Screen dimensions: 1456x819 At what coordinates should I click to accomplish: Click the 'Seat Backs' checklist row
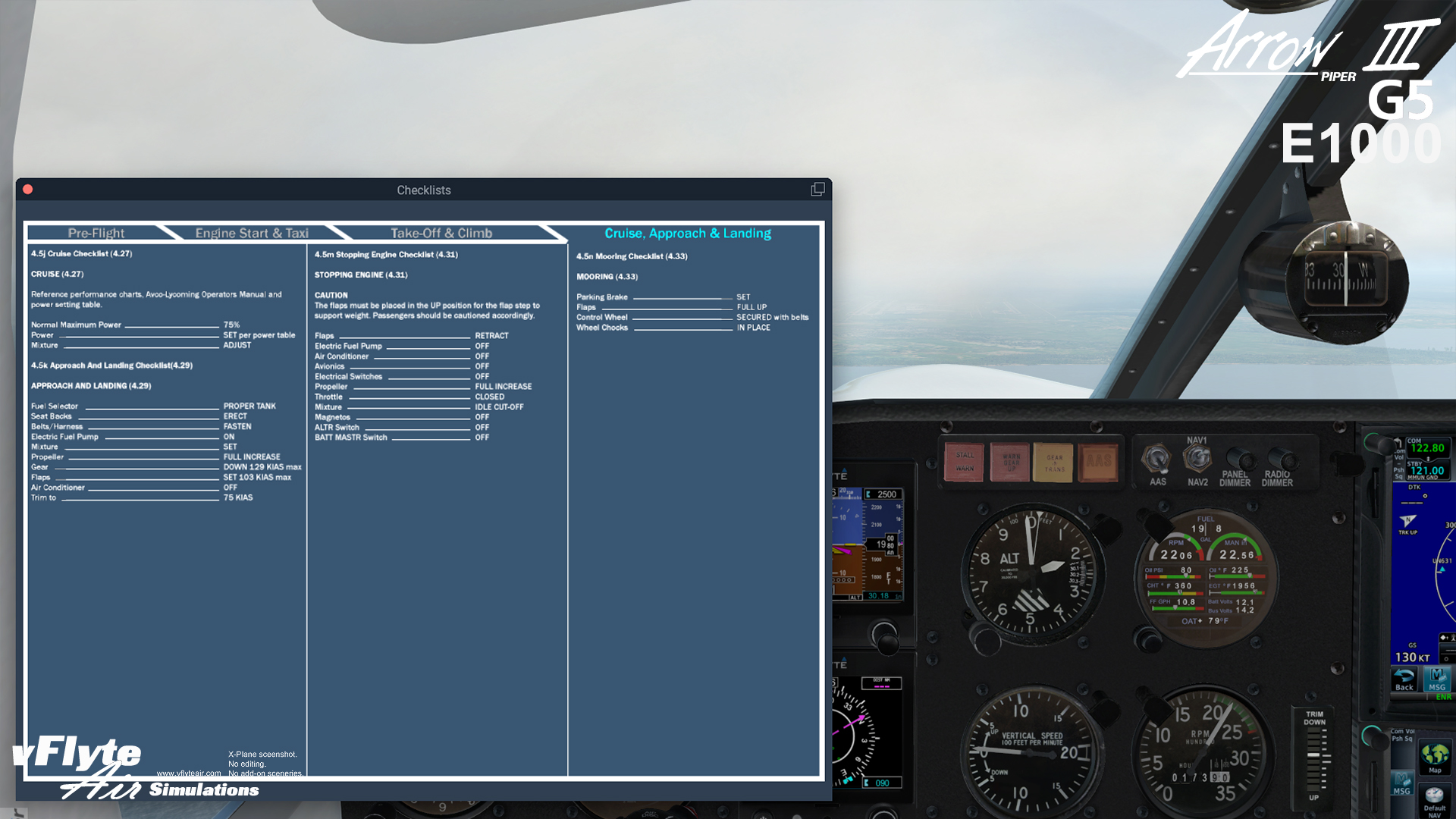(140, 416)
